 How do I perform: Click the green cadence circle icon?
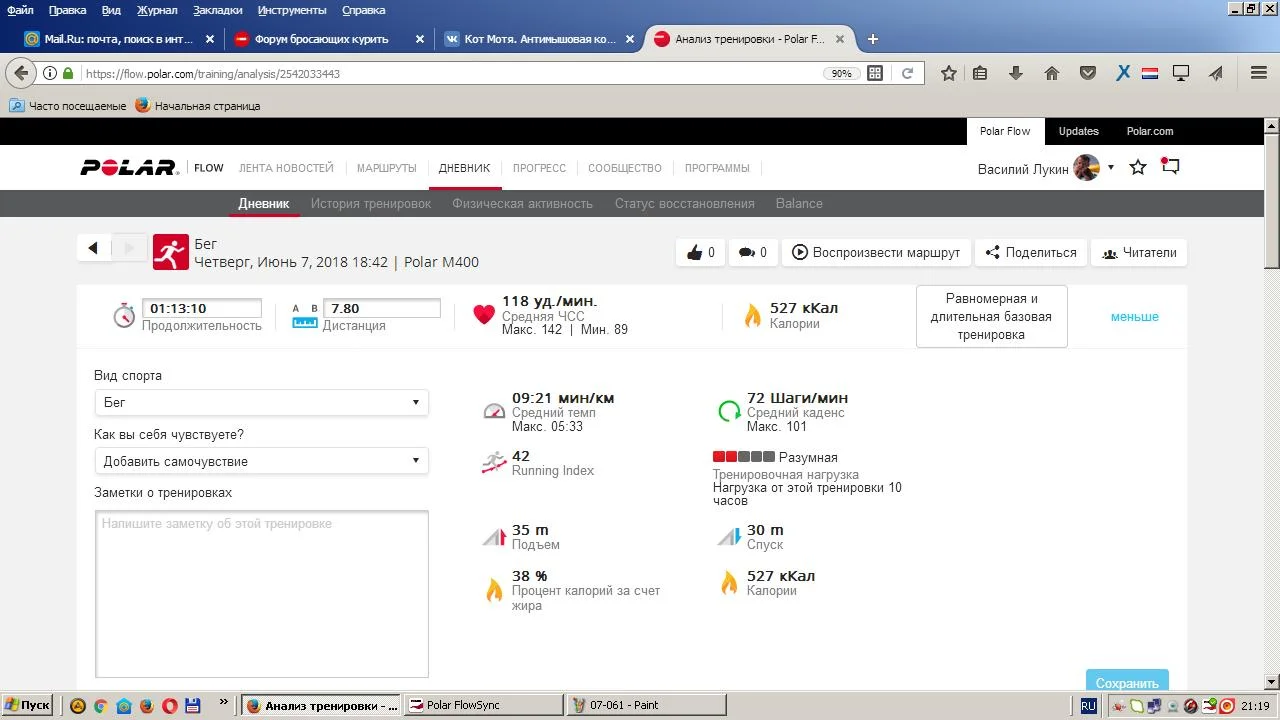[730, 411]
